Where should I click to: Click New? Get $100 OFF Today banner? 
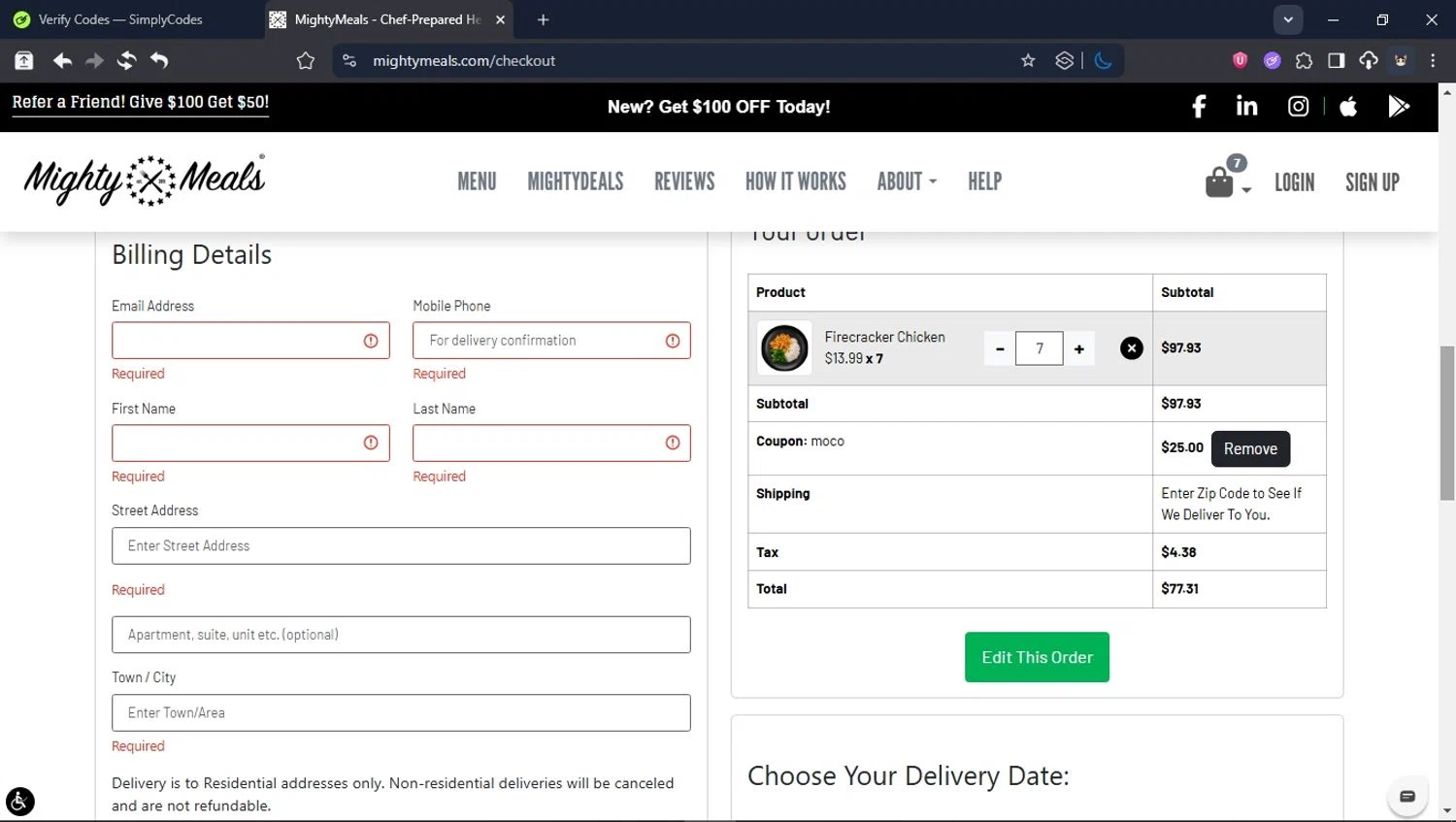719,107
